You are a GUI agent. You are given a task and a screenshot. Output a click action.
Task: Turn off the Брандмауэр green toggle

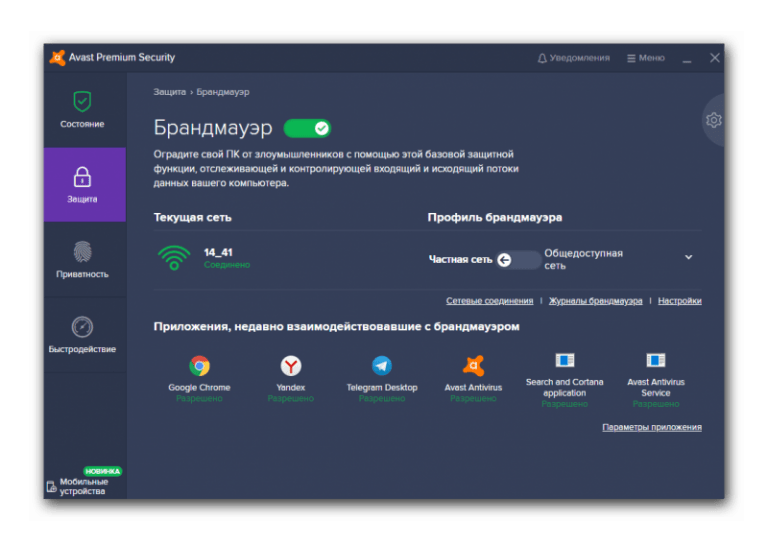(x=308, y=128)
